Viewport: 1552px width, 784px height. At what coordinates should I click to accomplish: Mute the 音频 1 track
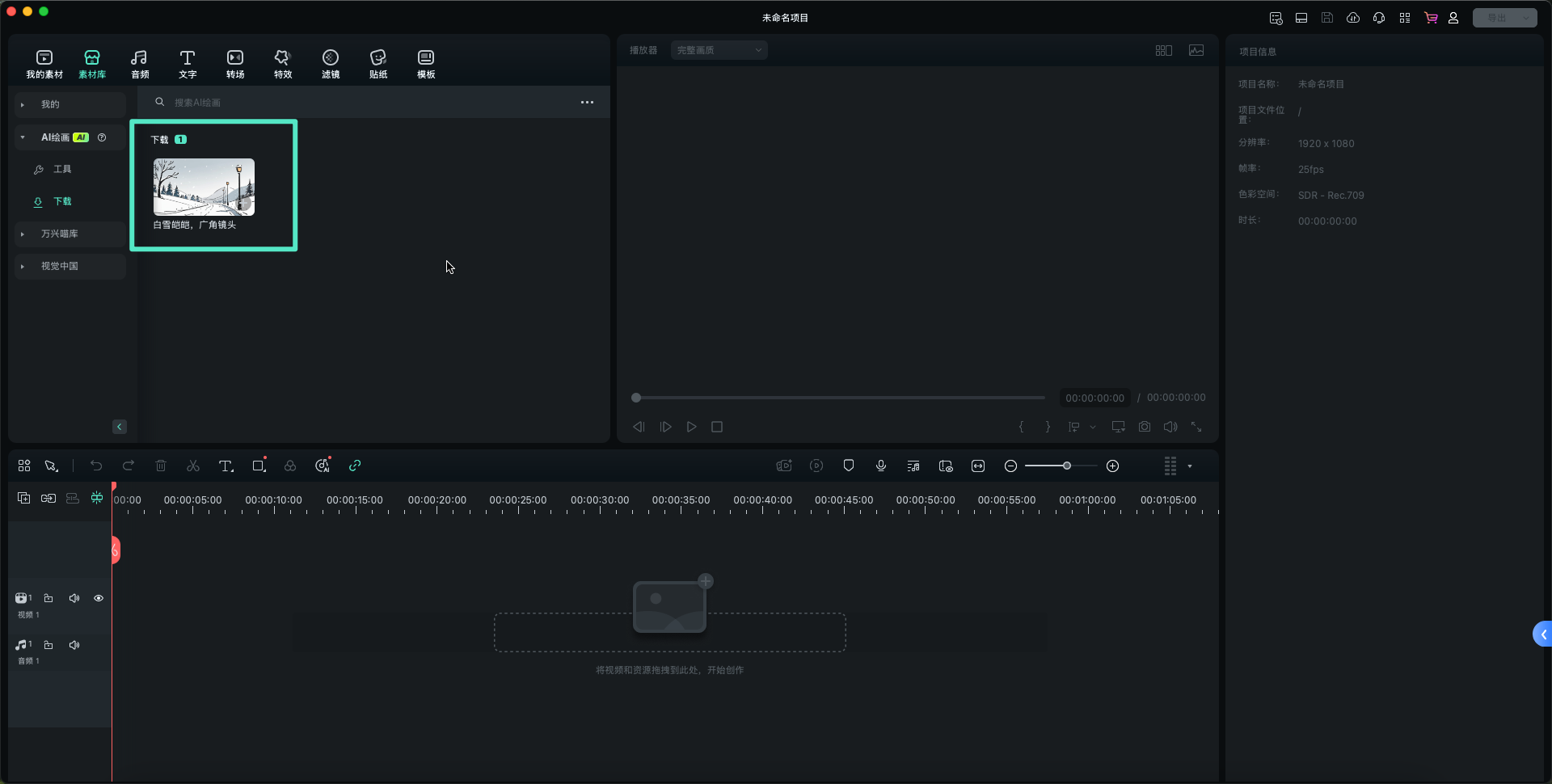pos(74,646)
